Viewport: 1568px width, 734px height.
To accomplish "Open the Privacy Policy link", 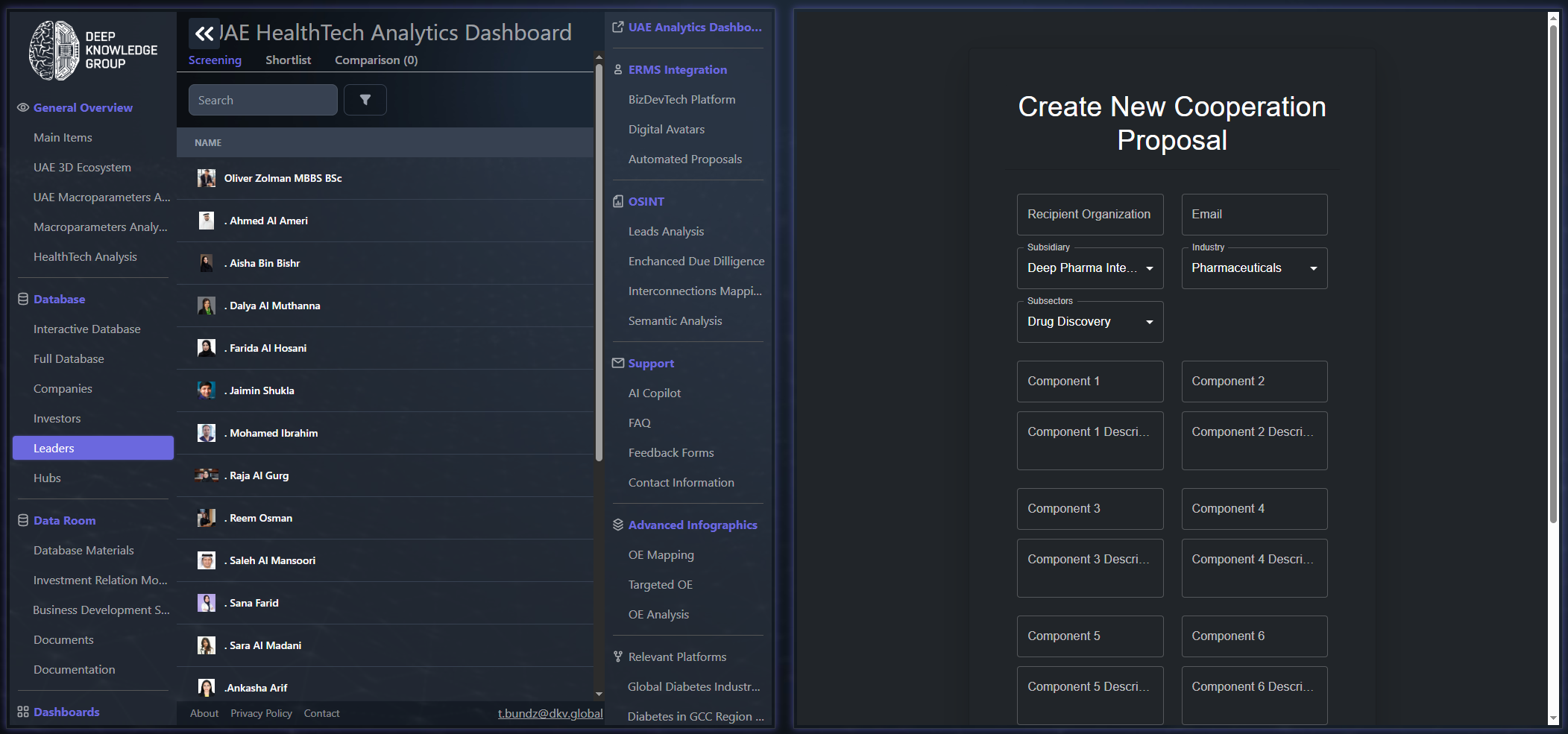I will point(261,714).
